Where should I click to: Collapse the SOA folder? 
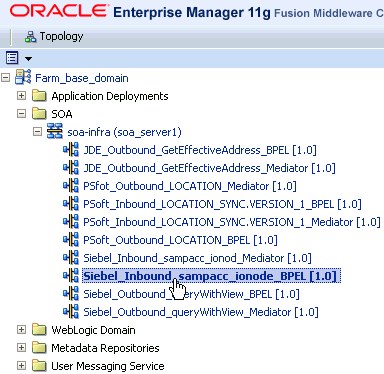click(x=21, y=114)
